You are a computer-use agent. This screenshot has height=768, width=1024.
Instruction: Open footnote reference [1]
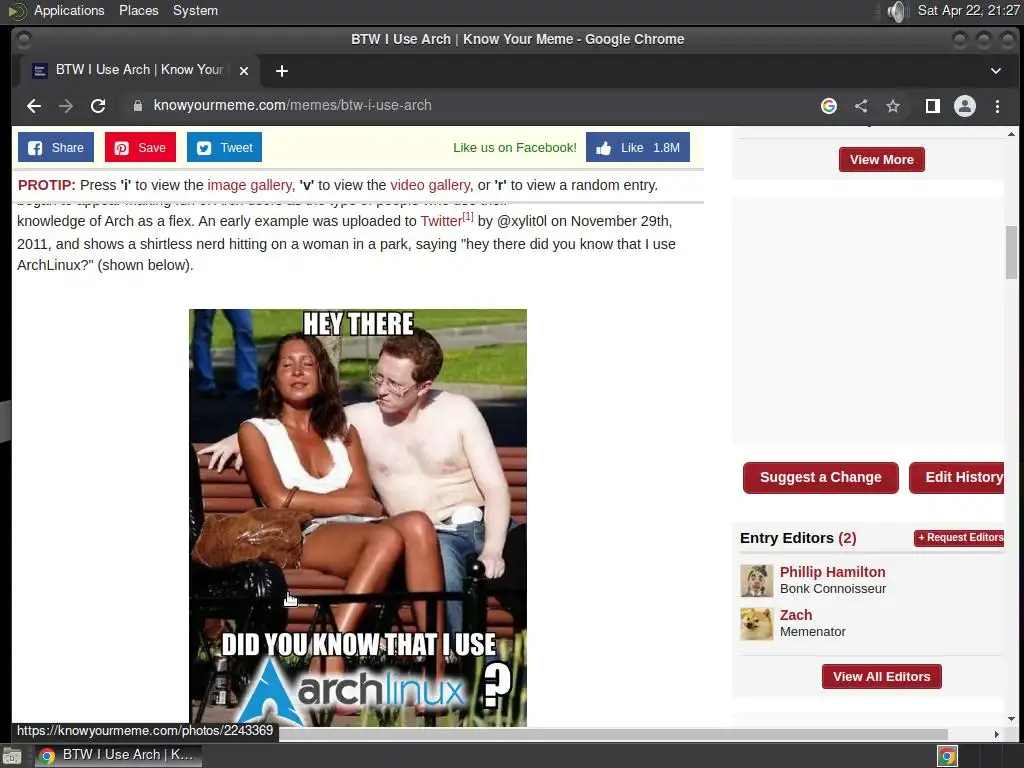pyautogui.click(x=468, y=216)
